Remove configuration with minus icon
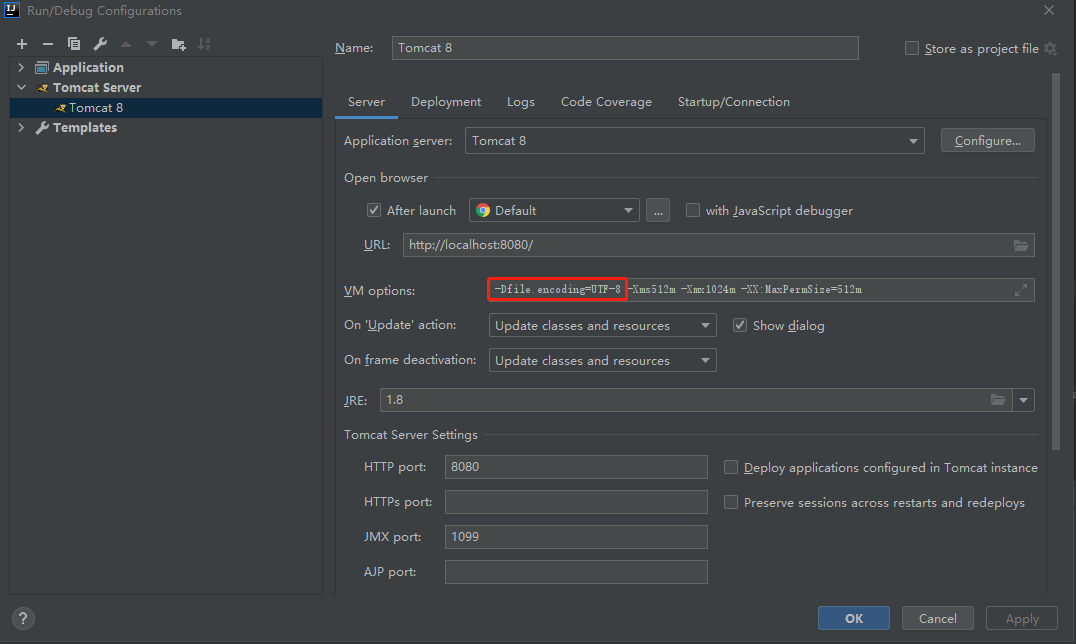The image size is (1076, 644). coord(47,44)
